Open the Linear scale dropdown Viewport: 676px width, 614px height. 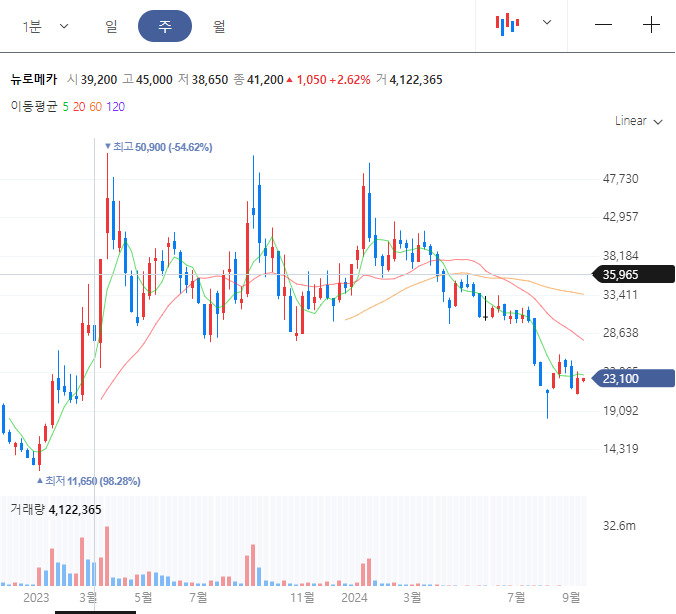(638, 121)
